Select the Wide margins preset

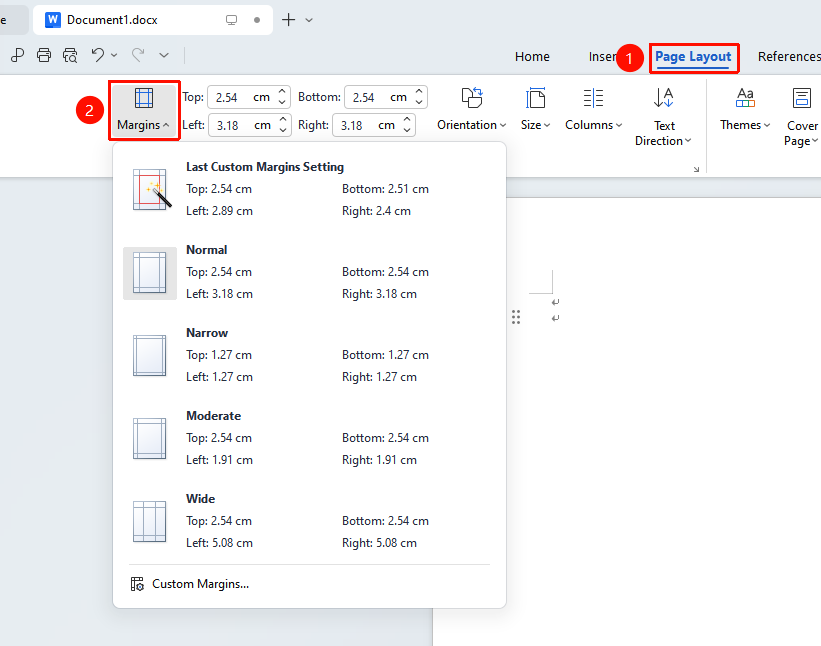tap(309, 521)
